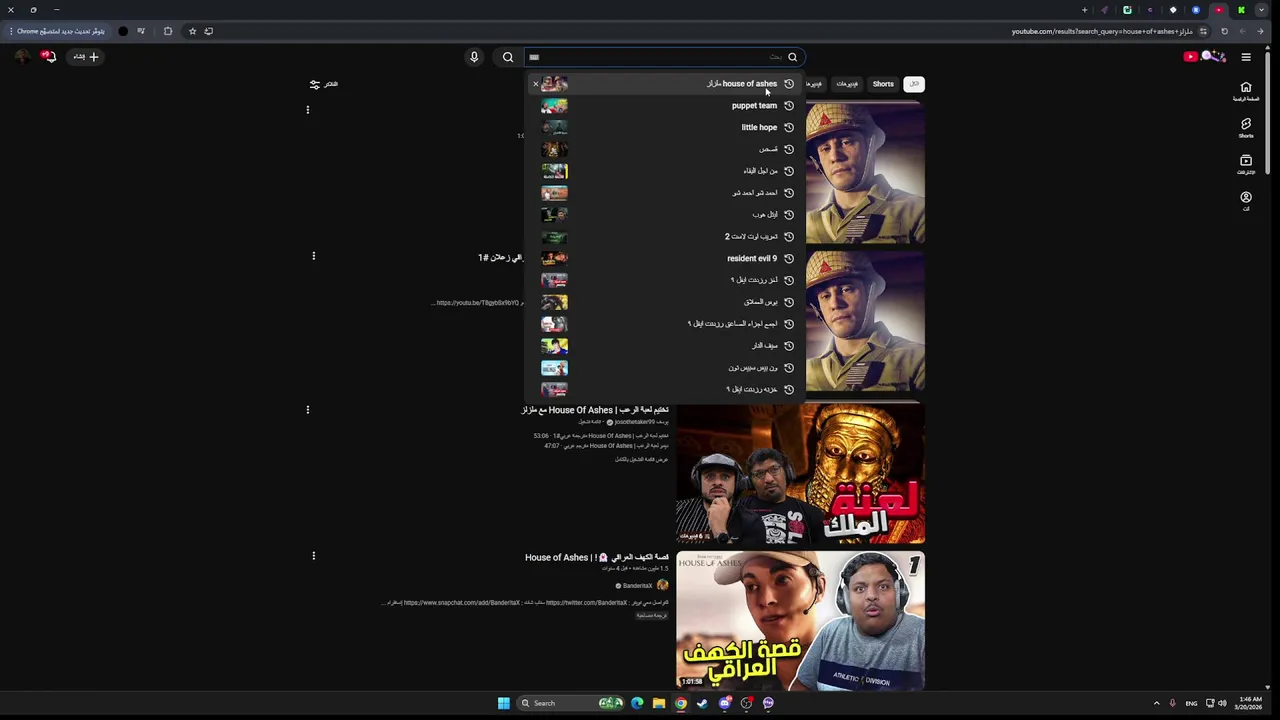Screen dimensions: 1280x720
Task: Open Subscriptions in the YouTube sidebar
Action: pos(1246,164)
